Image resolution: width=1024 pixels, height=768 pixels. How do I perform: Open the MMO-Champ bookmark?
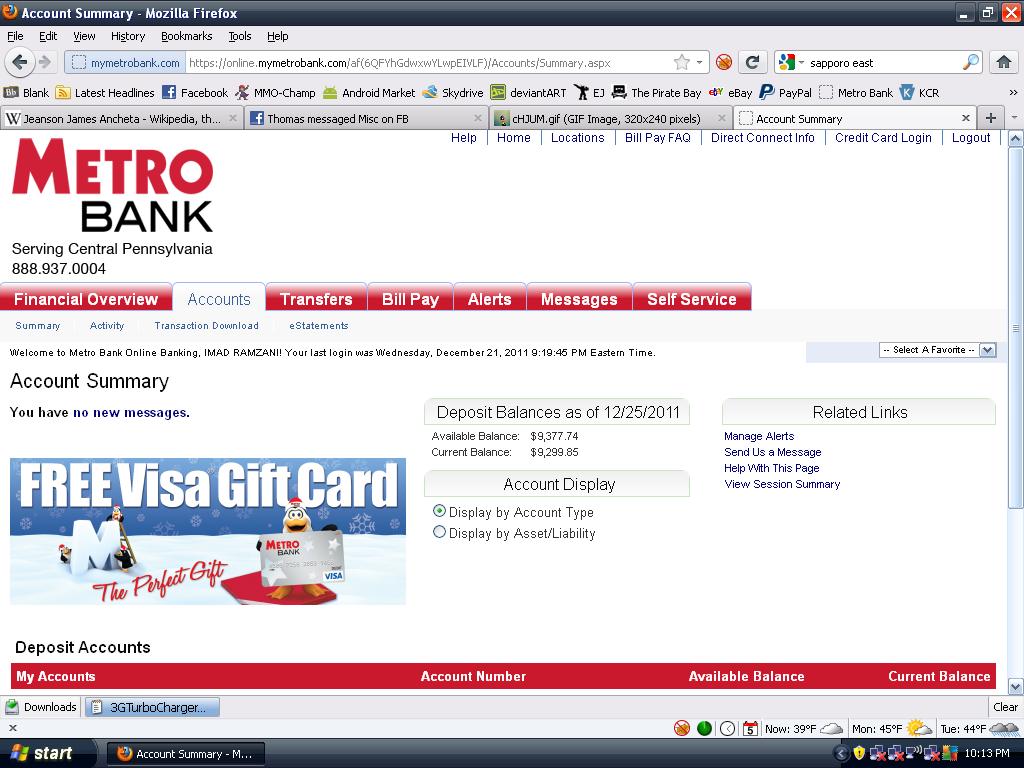275,93
